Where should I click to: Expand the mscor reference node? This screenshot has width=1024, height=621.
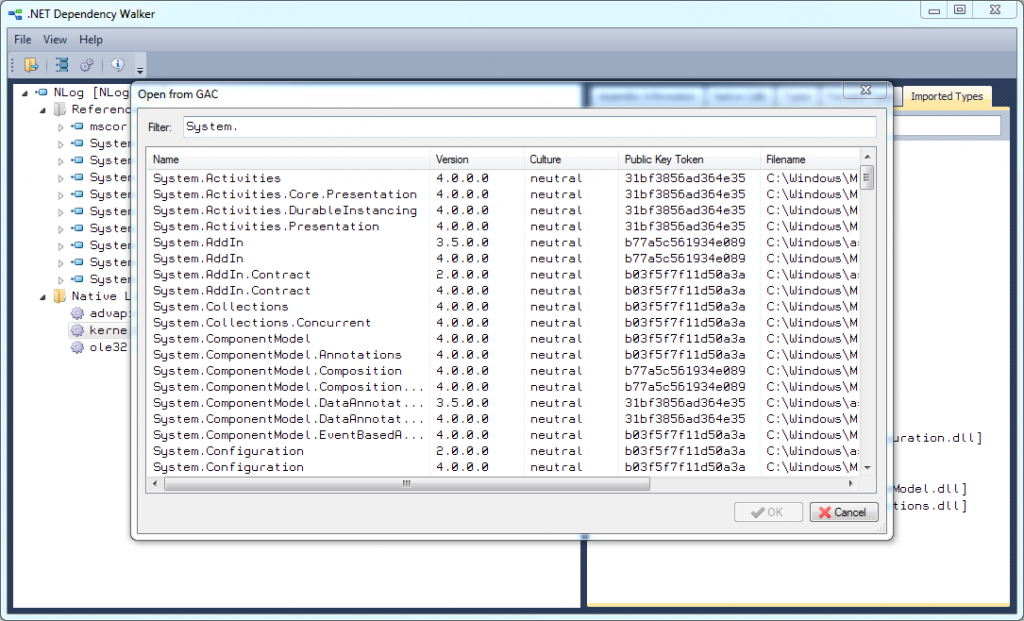(x=61, y=127)
